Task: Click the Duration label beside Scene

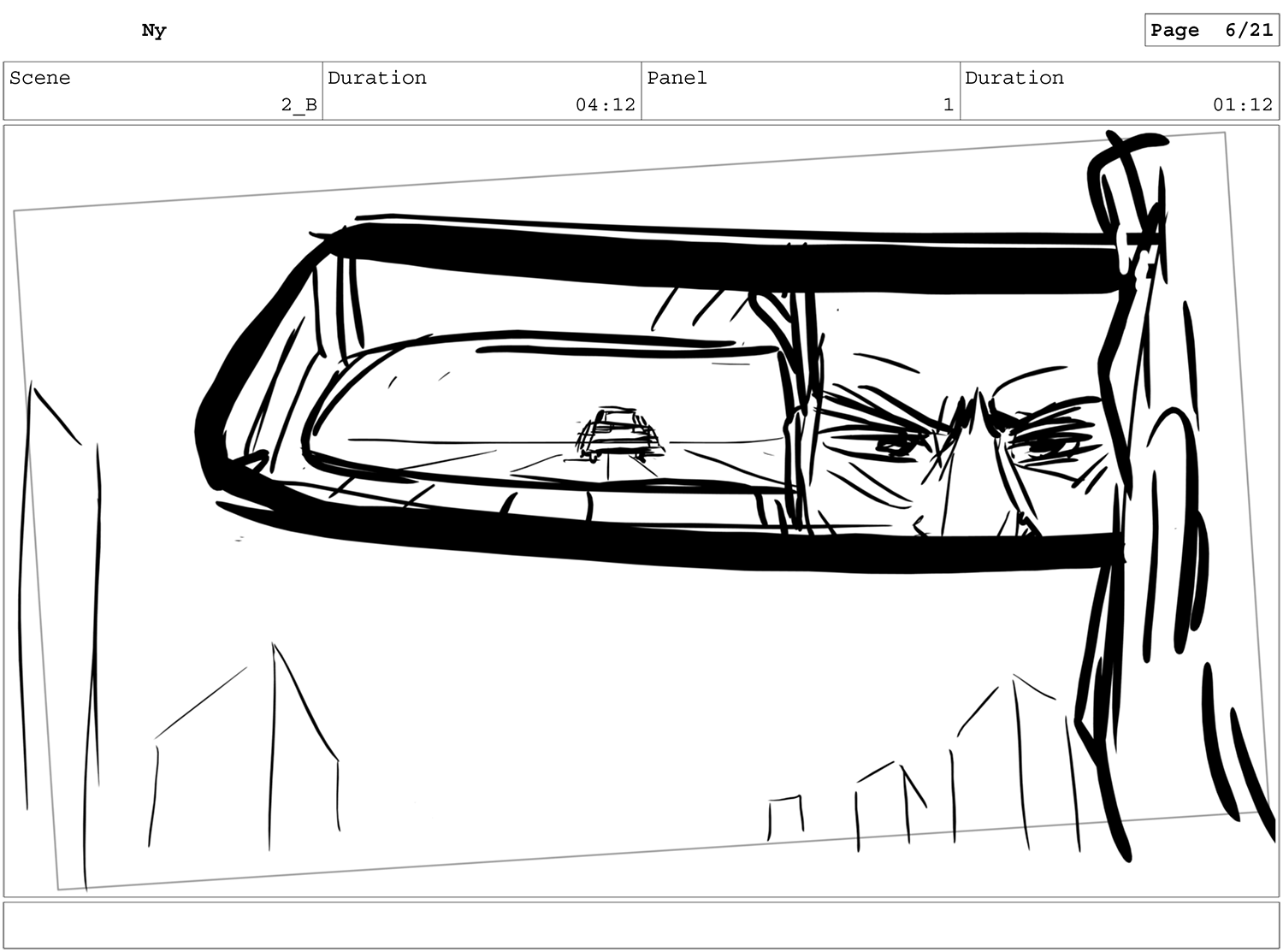Action: 377,78
